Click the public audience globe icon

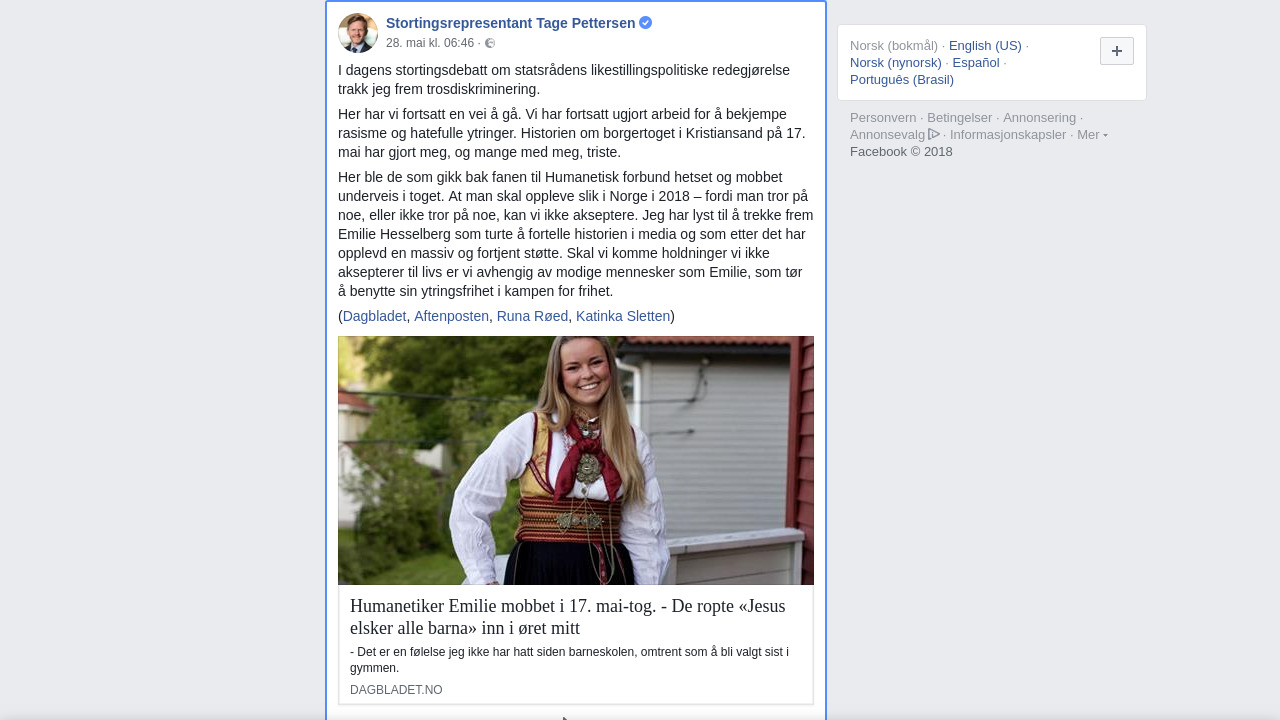point(490,43)
